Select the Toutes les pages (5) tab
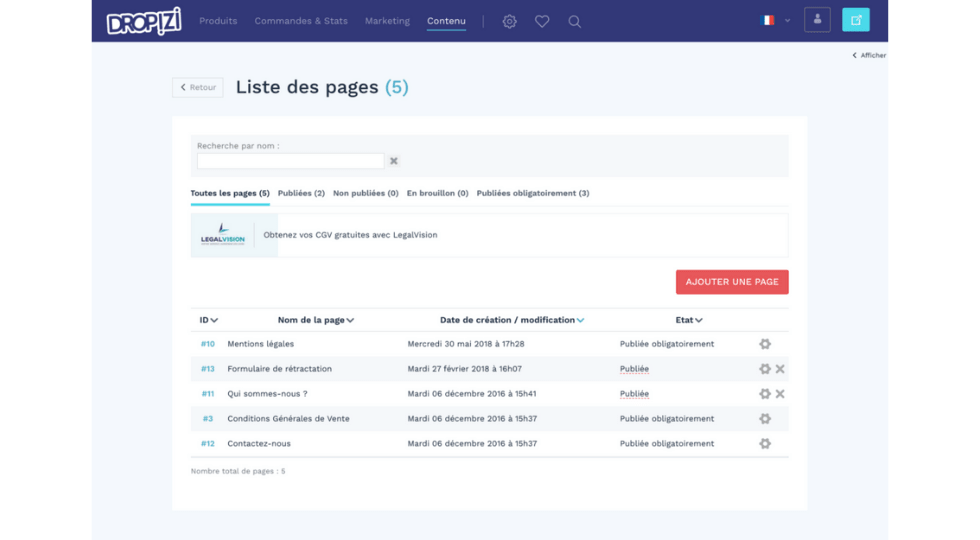 click(230, 194)
